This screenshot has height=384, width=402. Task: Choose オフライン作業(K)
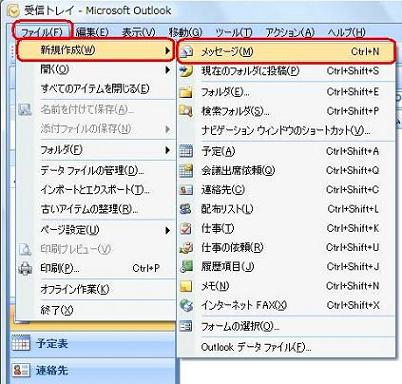75,289
